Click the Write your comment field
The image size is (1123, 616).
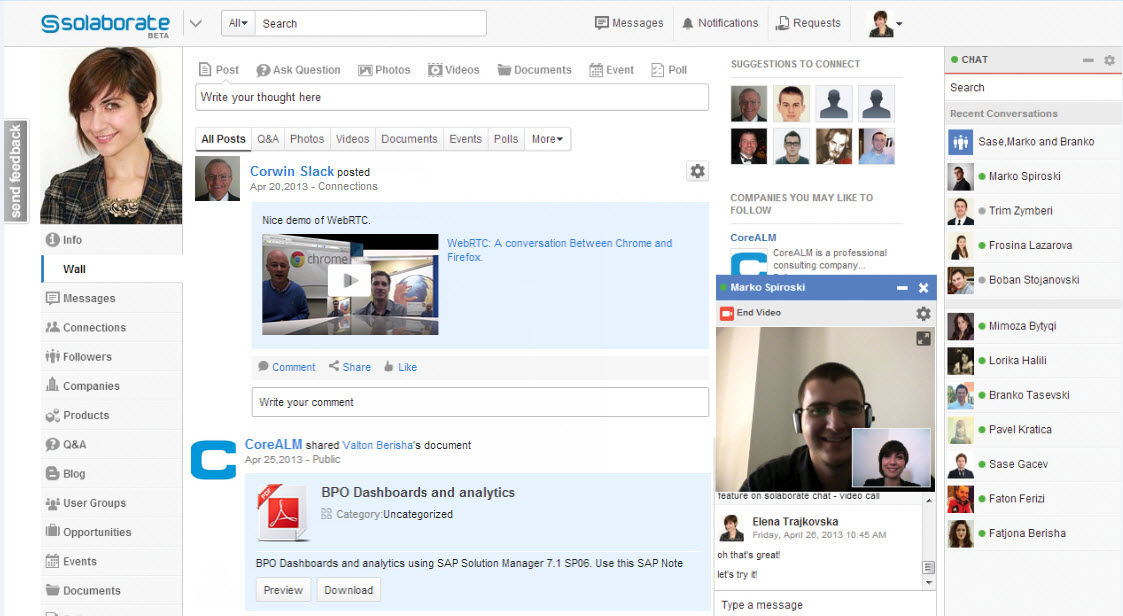pos(480,402)
